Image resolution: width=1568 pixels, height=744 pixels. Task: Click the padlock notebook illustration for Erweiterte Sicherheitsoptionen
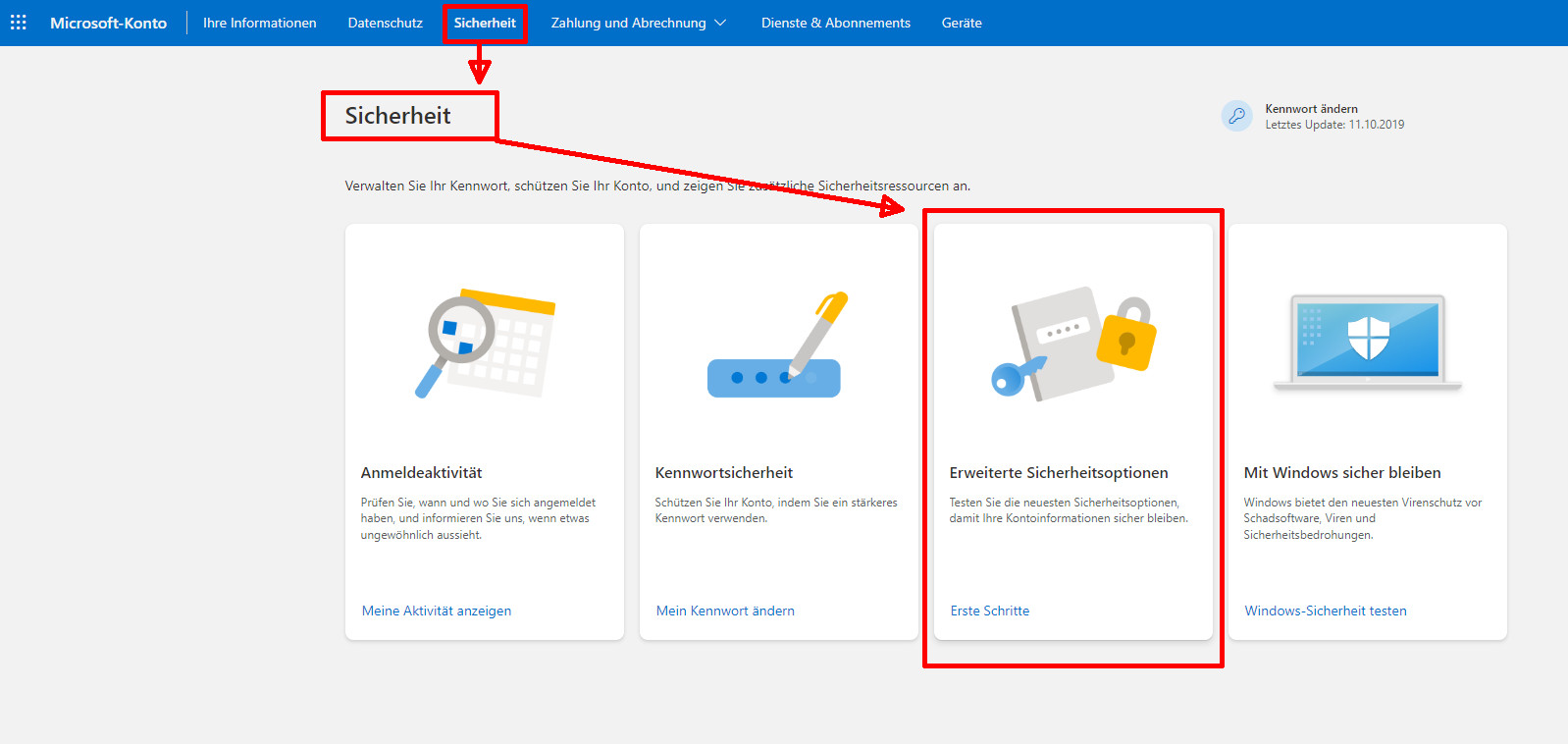(x=1073, y=344)
